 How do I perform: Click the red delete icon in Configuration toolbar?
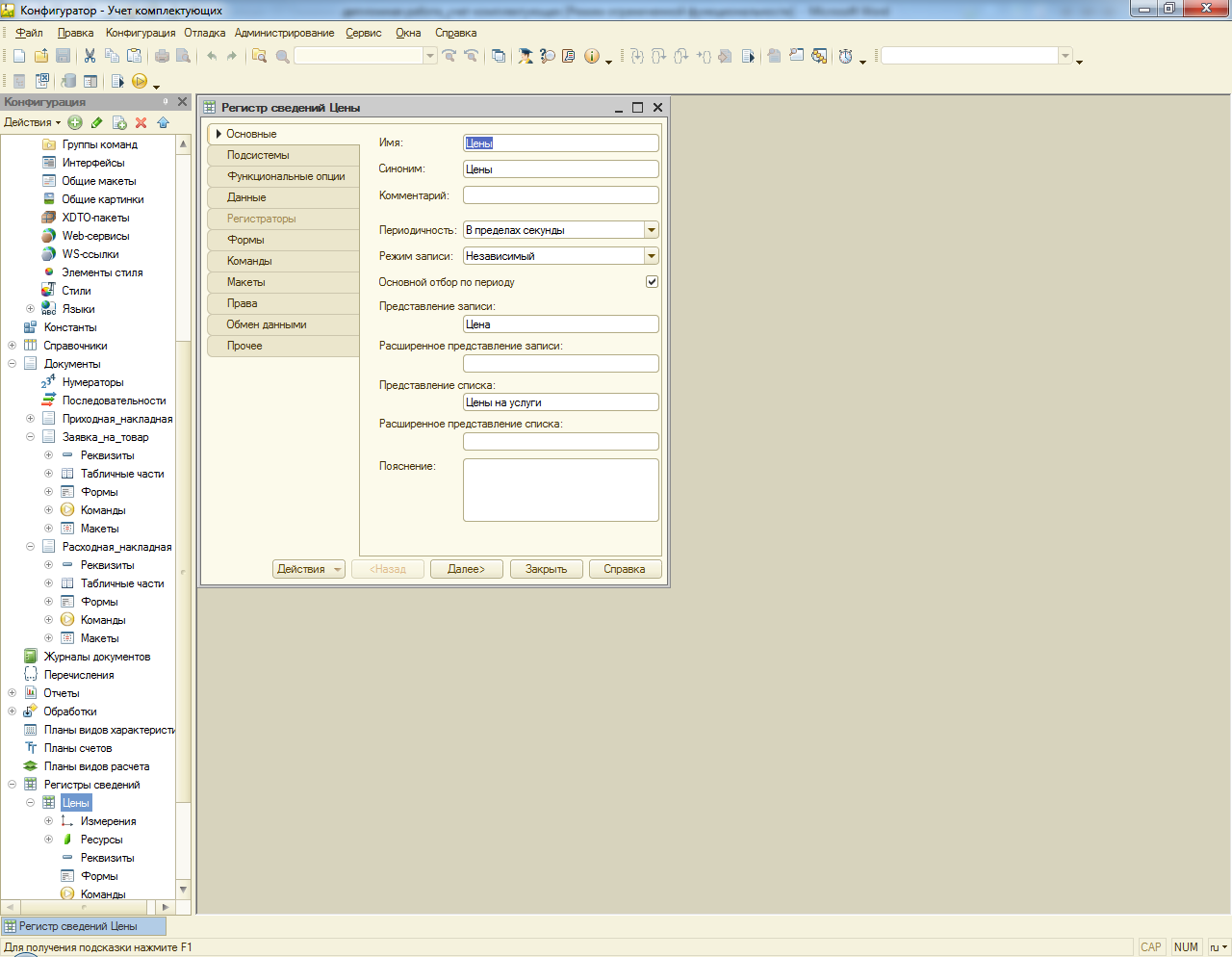(141, 122)
